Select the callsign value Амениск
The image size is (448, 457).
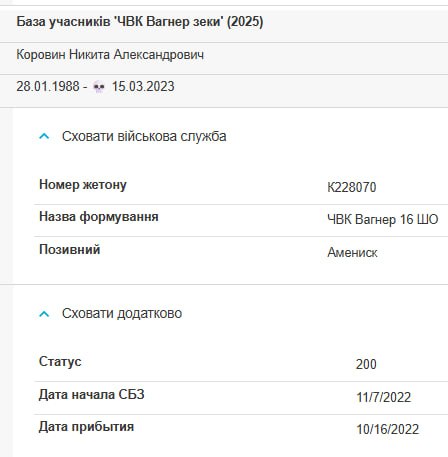tap(352, 253)
